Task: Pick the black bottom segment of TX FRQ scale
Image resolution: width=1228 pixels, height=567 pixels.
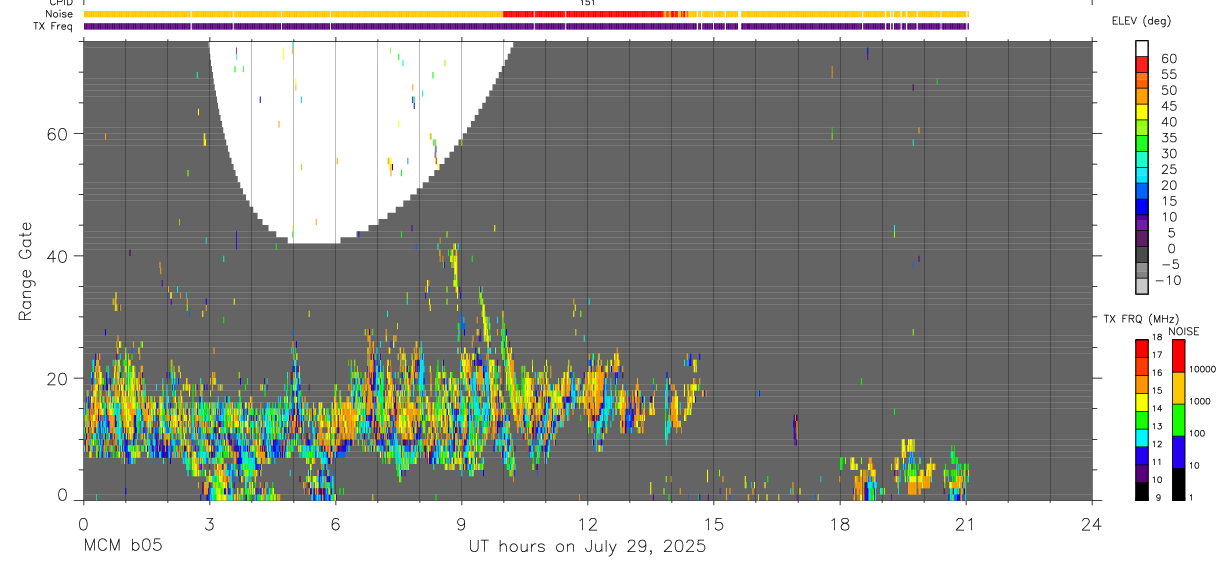Action: point(1141,491)
